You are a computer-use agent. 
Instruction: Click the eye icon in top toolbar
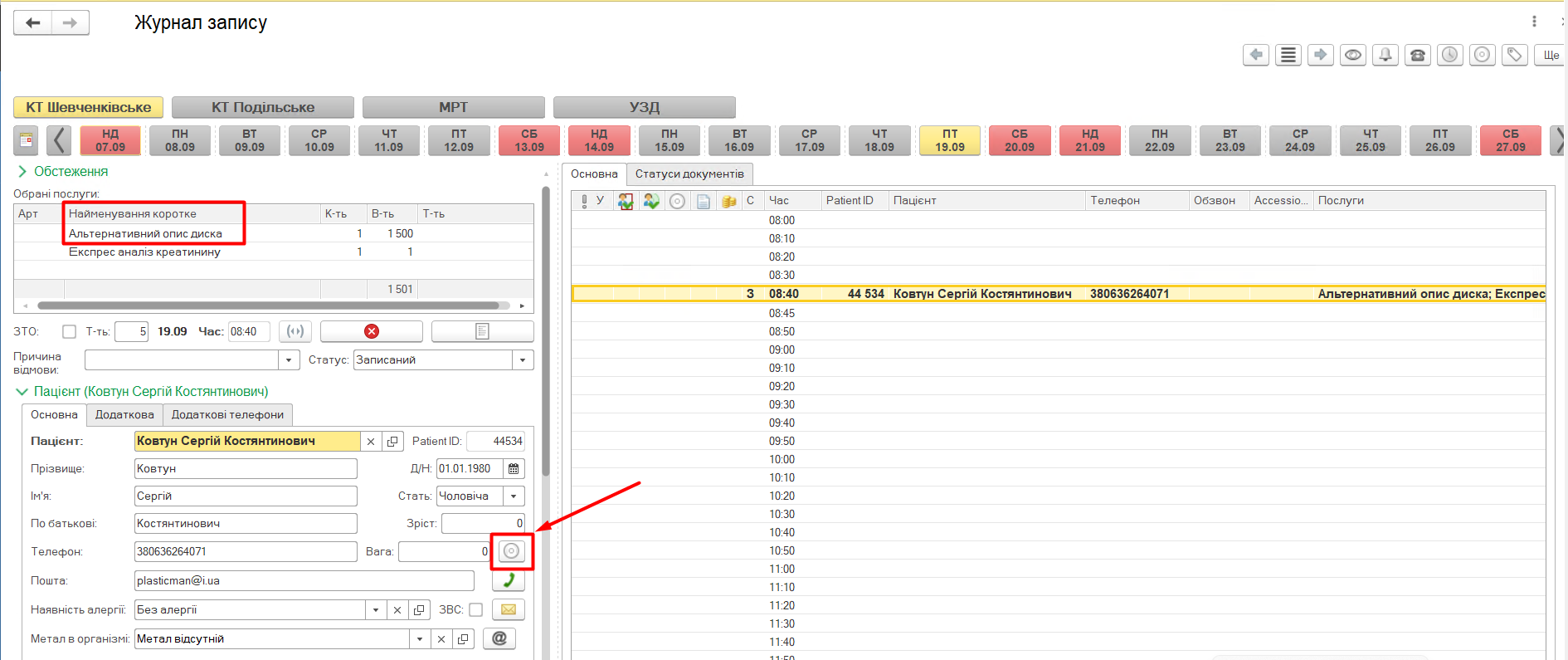click(1352, 55)
